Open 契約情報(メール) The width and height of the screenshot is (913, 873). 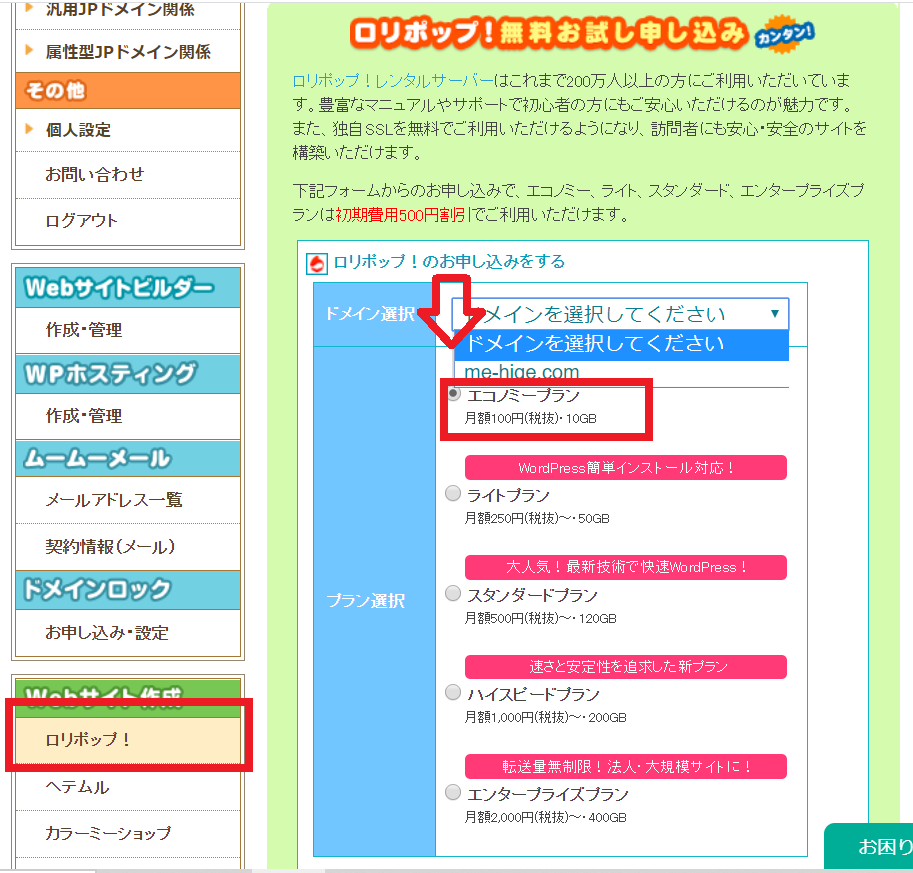pyautogui.click(x=110, y=546)
